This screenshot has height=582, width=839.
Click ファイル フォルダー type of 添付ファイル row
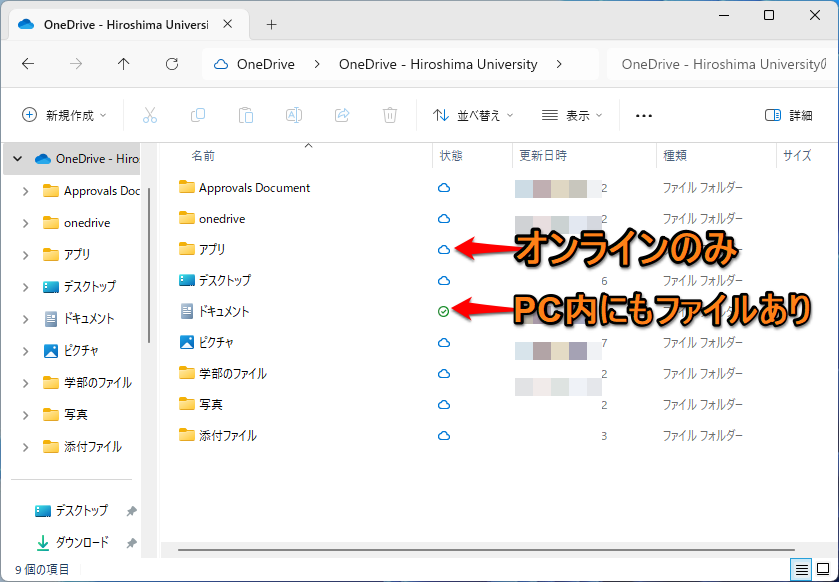[703, 436]
